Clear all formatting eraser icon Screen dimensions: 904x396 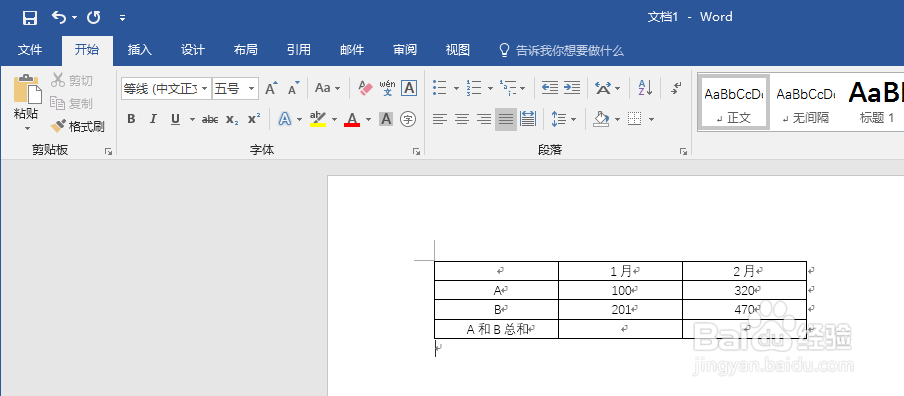coord(366,88)
